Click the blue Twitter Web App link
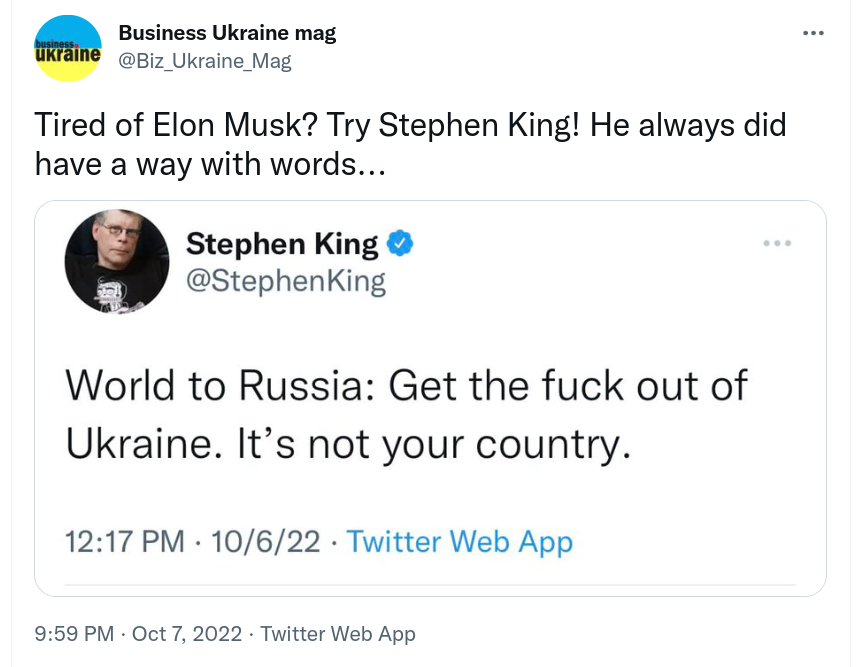862x667 pixels. tap(460, 542)
